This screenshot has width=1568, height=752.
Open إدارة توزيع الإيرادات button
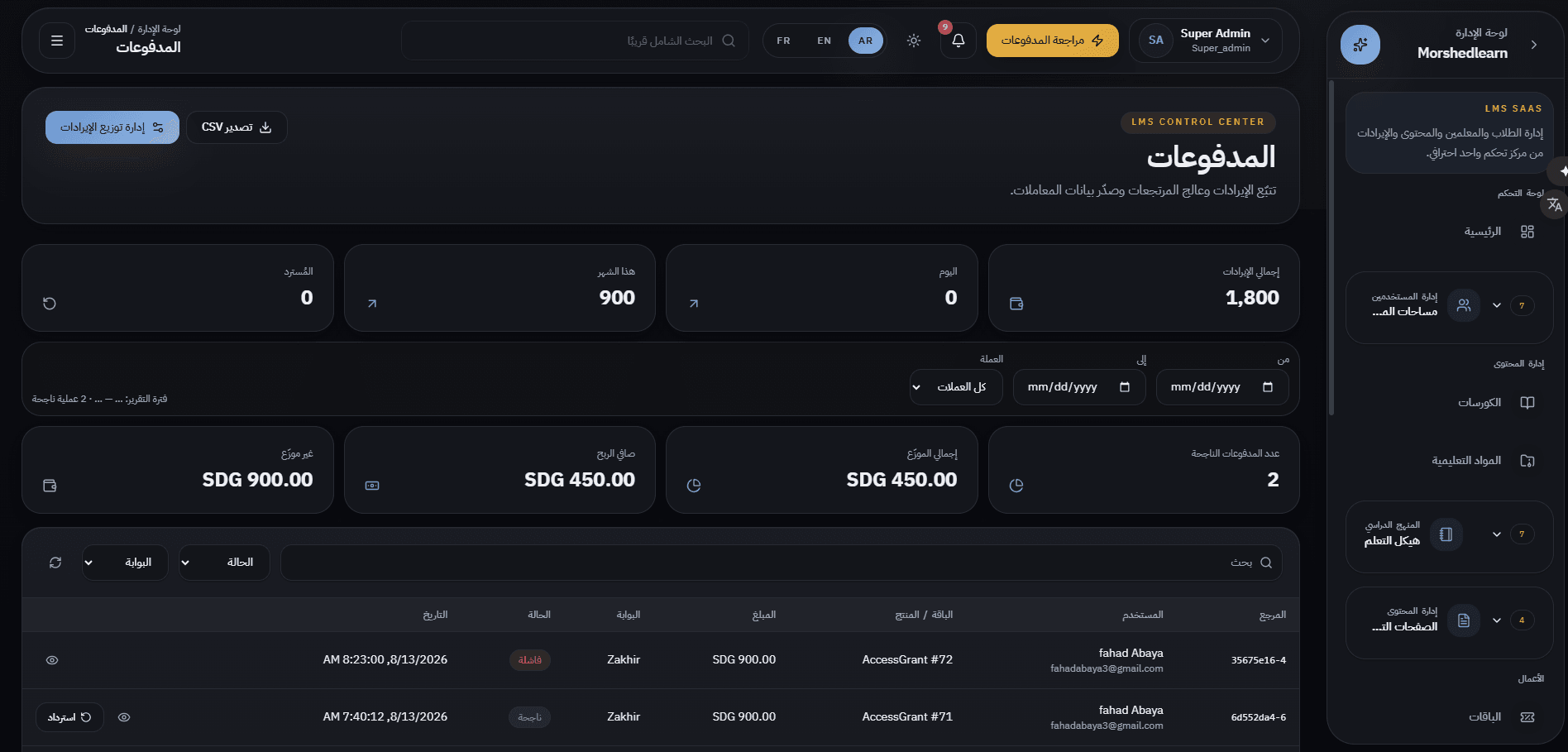pos(112,127)
